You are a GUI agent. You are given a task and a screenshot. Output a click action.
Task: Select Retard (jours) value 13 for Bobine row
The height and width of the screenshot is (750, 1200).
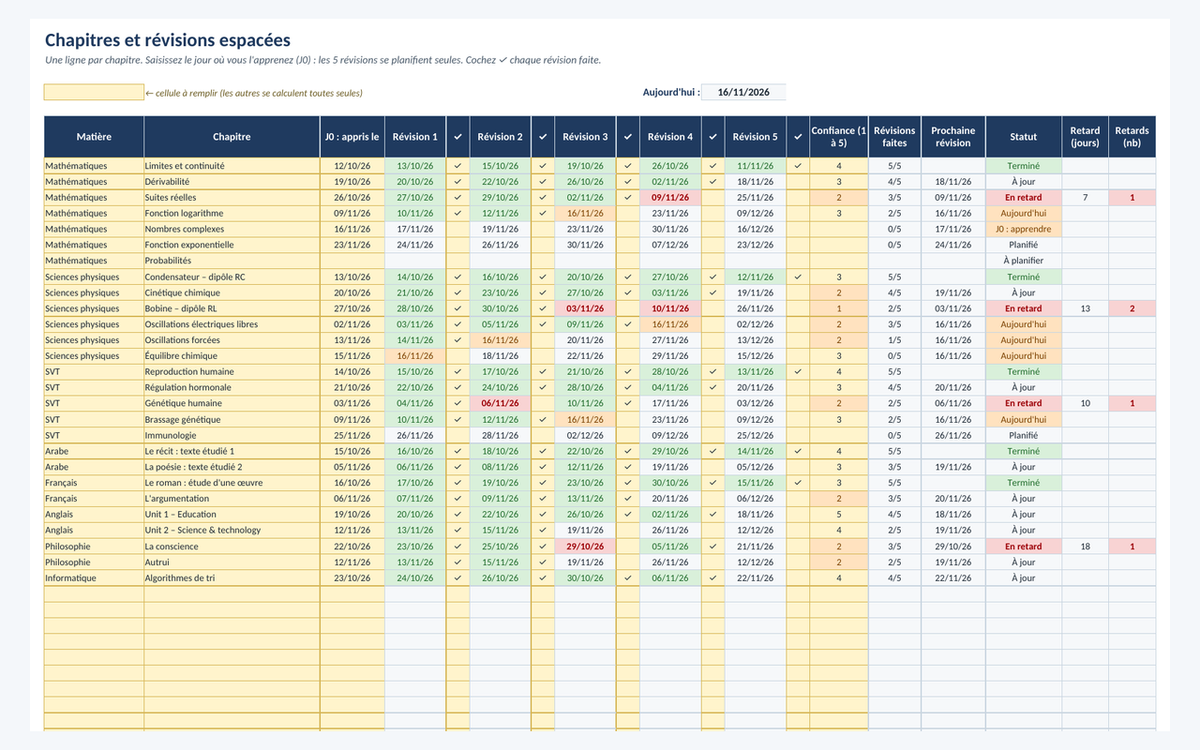click(x=1085, y=309)
